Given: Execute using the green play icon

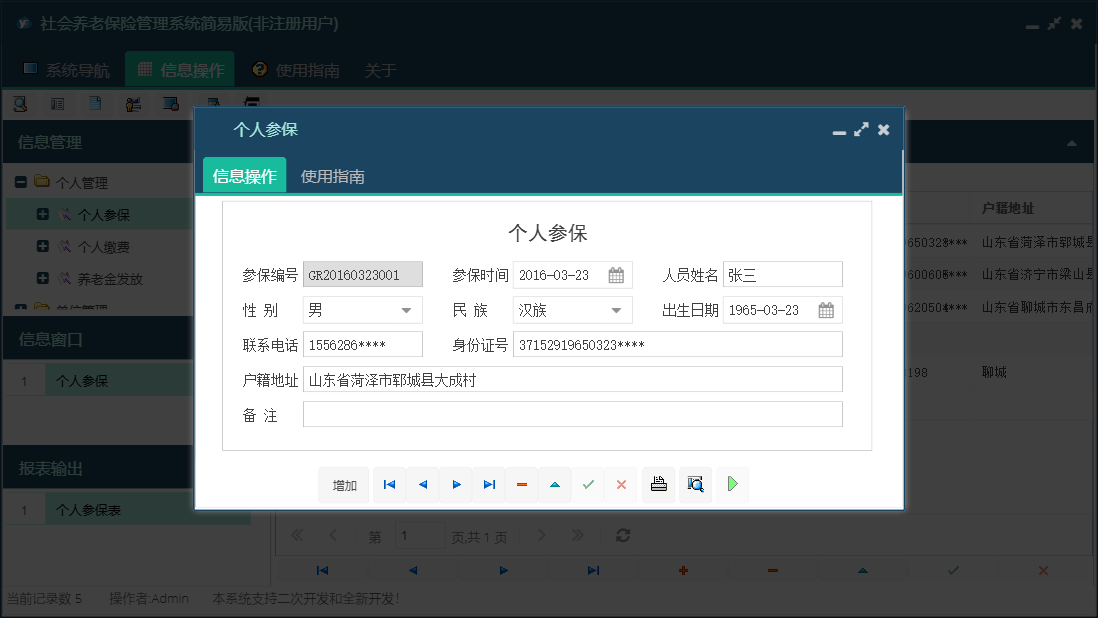Looking at the screenshot, I should coord(731,484).
